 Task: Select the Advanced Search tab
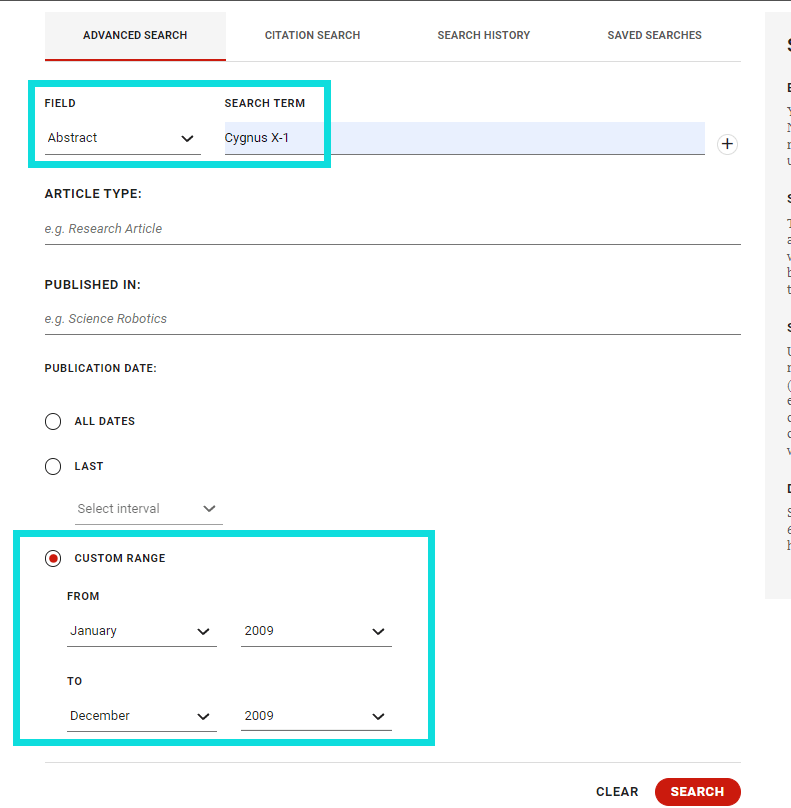click(135, 35)
